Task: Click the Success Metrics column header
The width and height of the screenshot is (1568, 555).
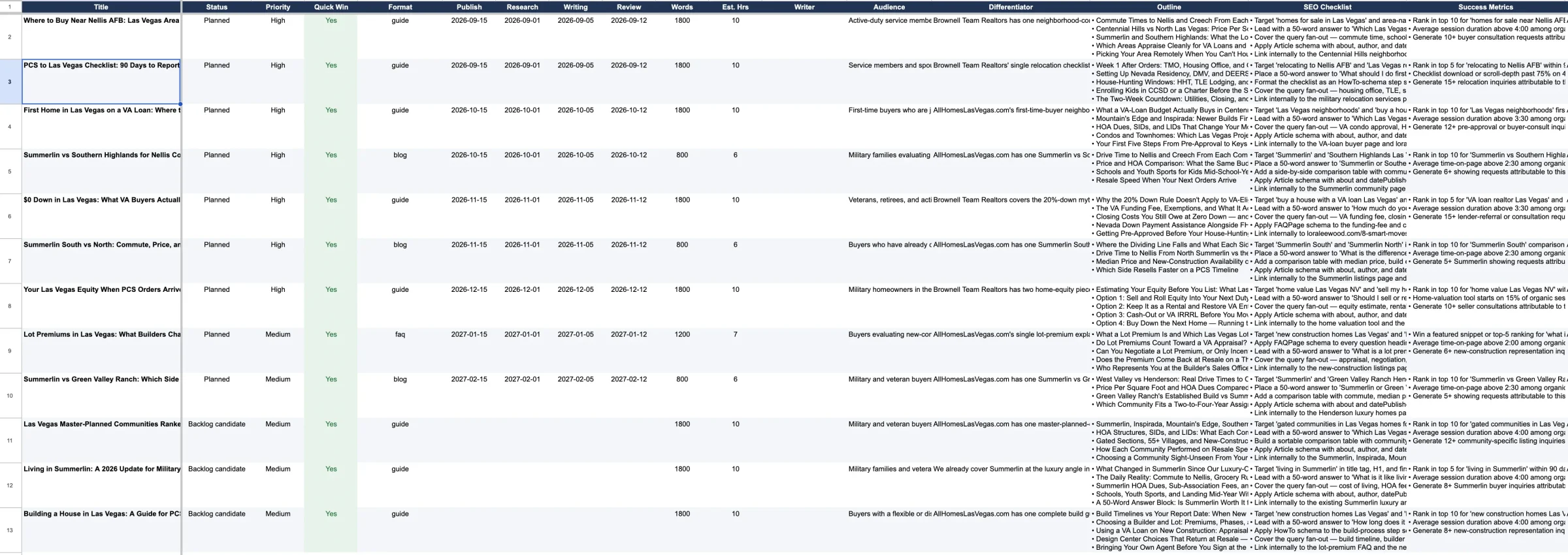Action: pyautogui.click(x=1485, y=7)
